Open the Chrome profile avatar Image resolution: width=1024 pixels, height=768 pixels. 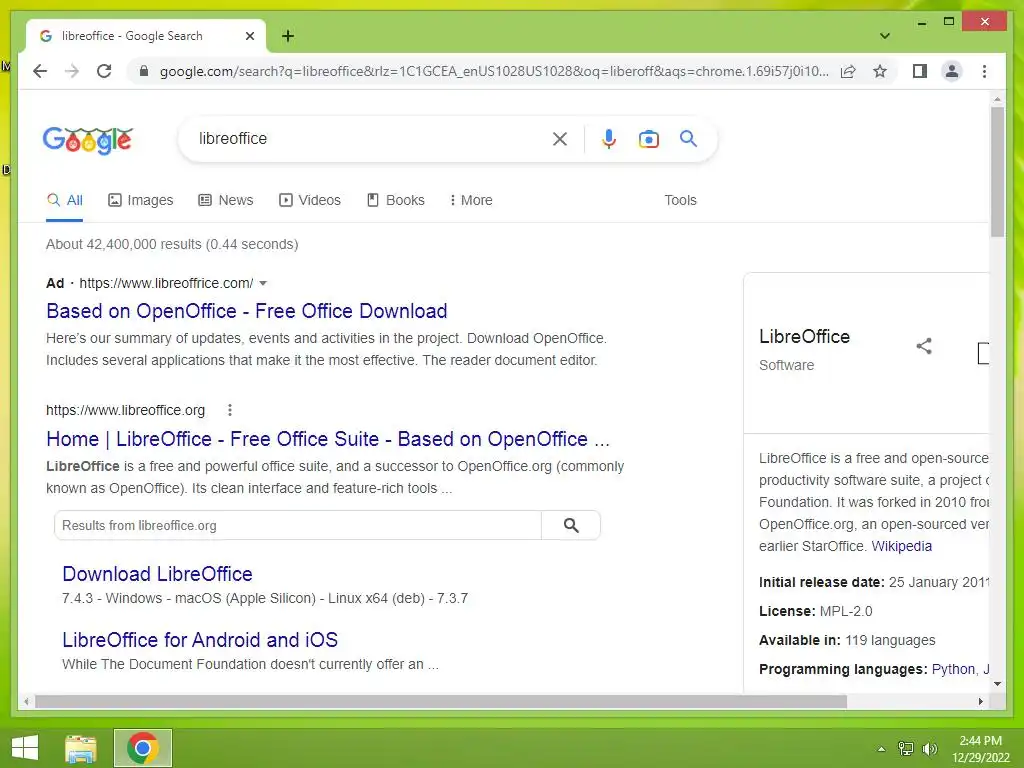coord(952,71)
